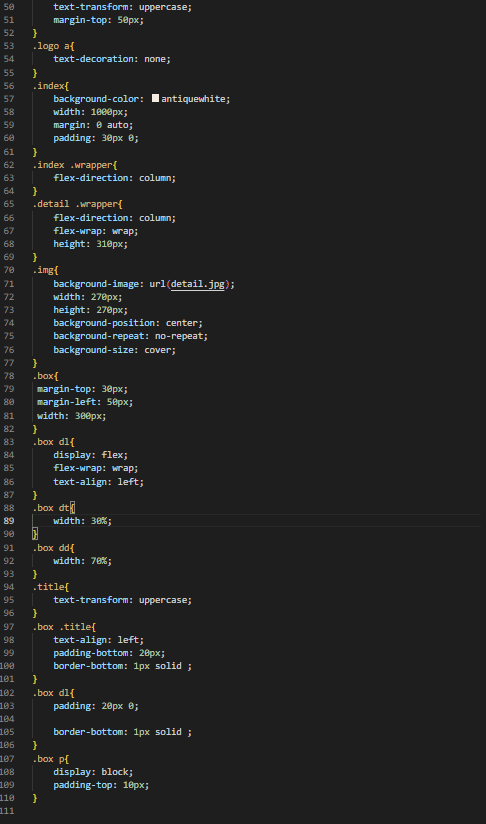Click the antiquewhite color swatch

pyautogui.click(x=156, y=98)
